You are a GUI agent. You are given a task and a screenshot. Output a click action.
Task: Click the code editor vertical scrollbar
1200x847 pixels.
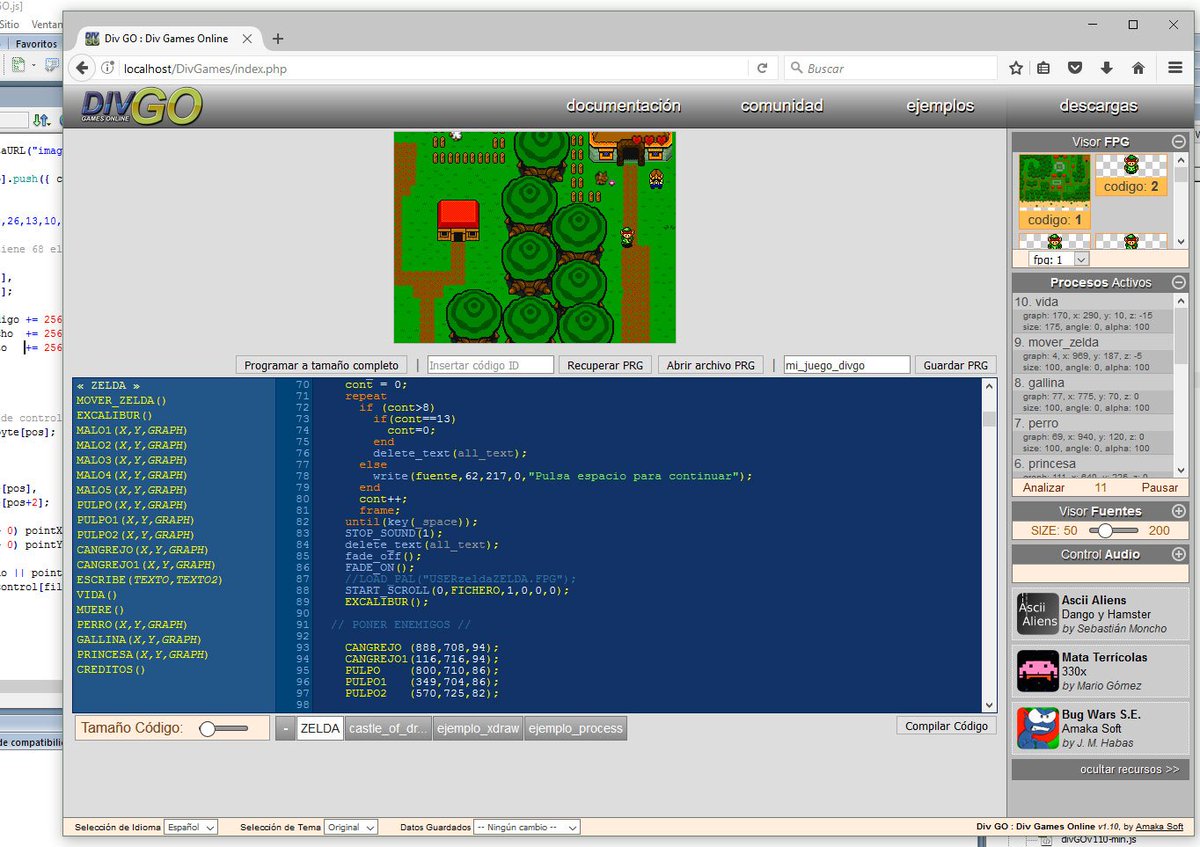989,545
